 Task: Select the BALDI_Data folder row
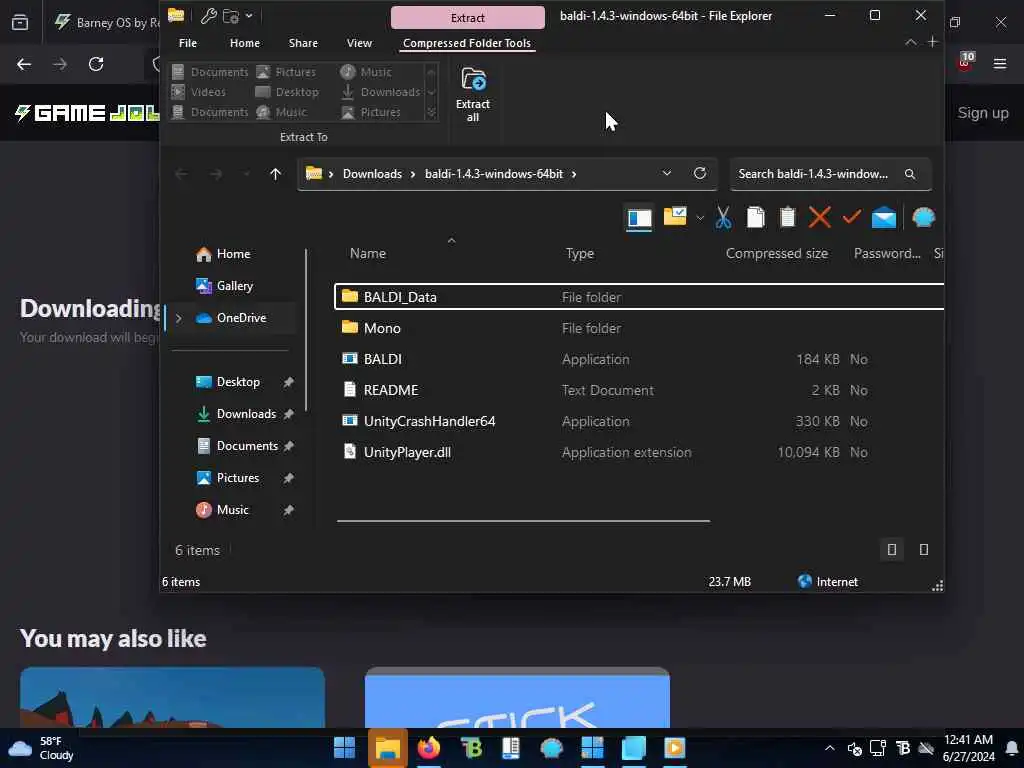coord(639,297)
